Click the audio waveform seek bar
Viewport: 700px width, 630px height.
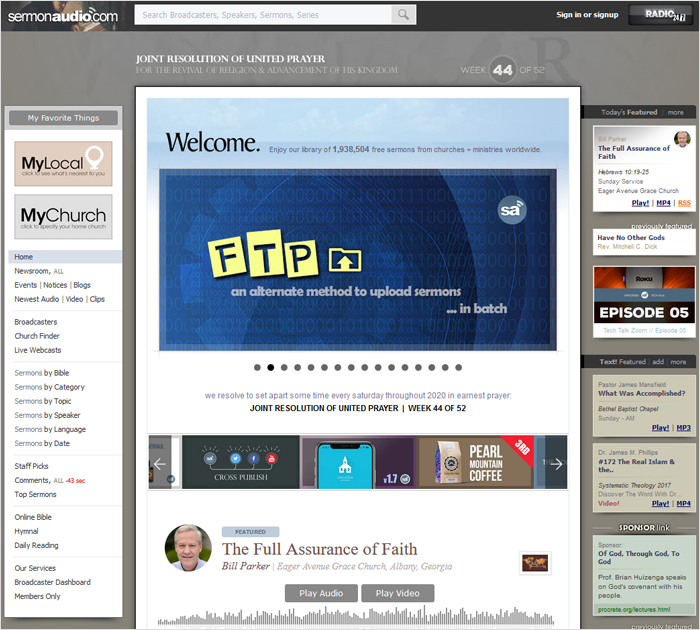(356, 616)
